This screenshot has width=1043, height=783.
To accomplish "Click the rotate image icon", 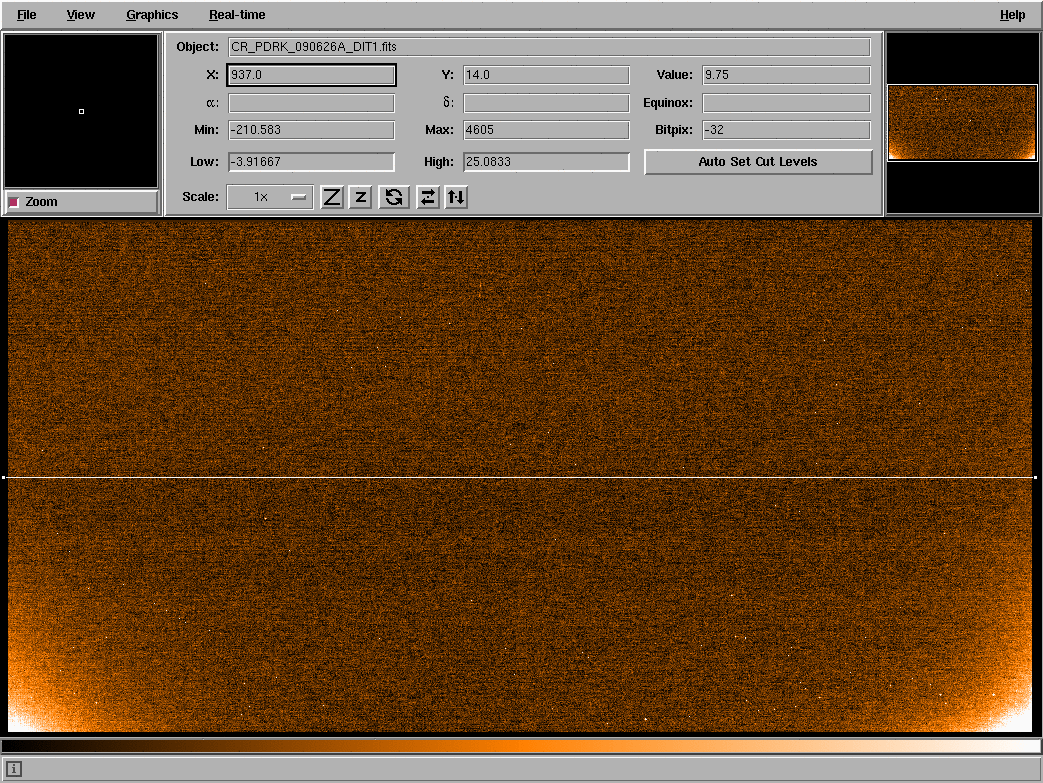I will (394, 197).
